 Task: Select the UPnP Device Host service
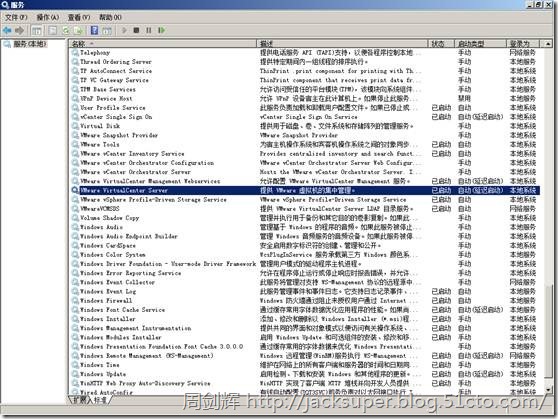click(x=106, y=98)
